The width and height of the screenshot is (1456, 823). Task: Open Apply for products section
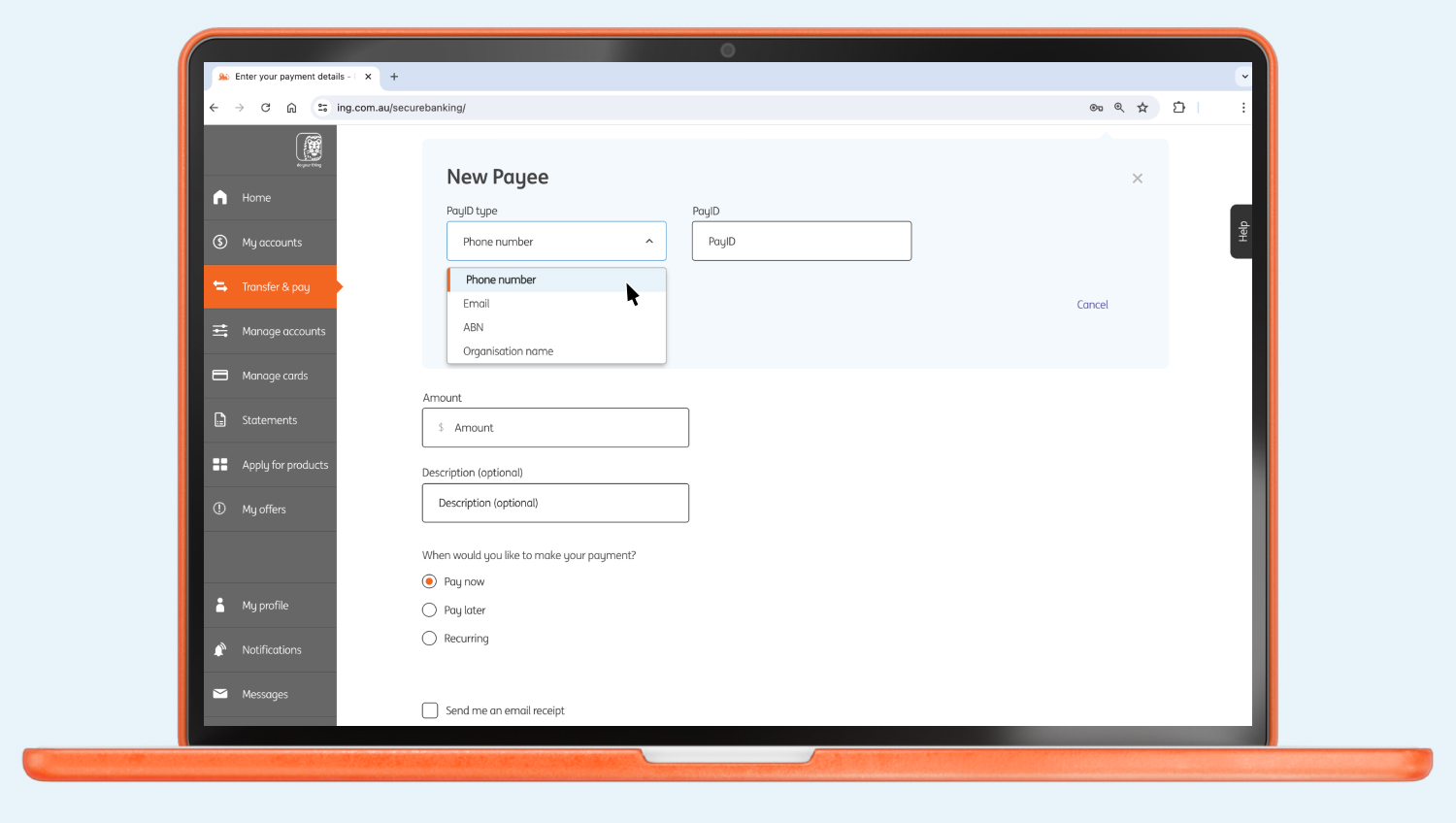(x=284, y=464)
